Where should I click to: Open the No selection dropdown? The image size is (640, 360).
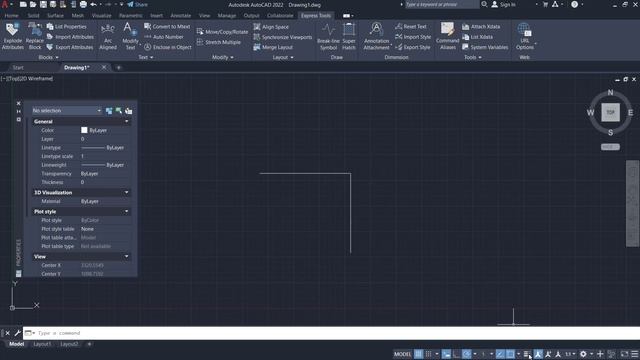click(x=67, y=111)
